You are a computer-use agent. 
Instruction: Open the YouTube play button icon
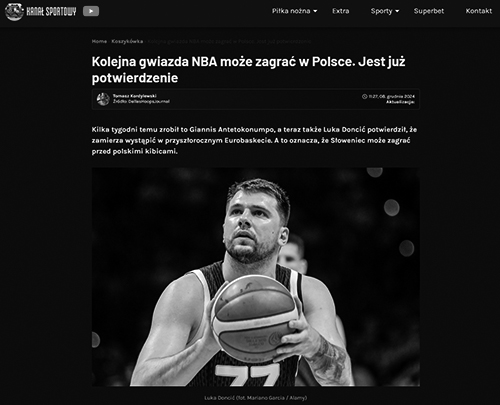(x=91, y=11)
